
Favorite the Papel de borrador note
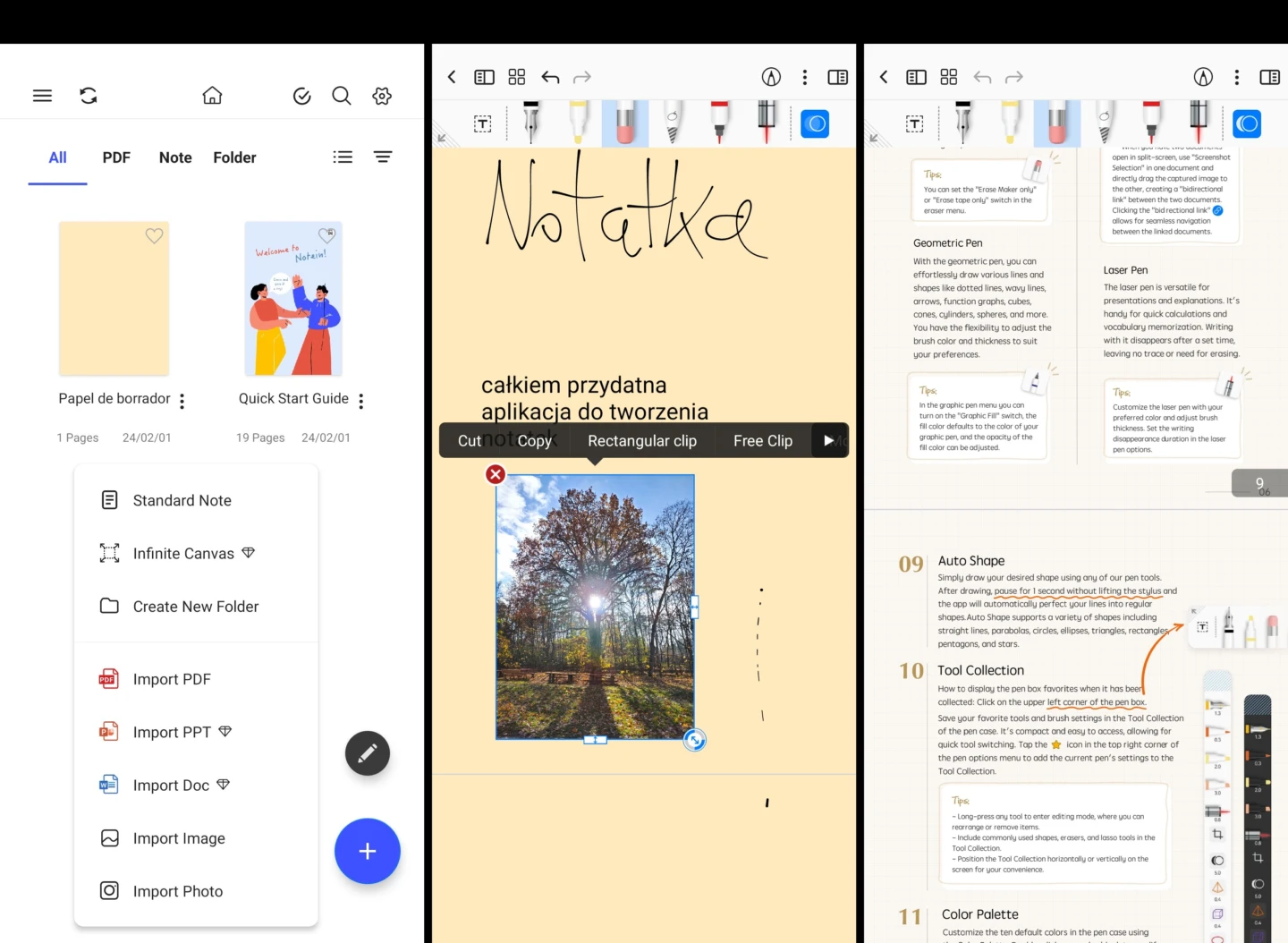coord(155,236)
